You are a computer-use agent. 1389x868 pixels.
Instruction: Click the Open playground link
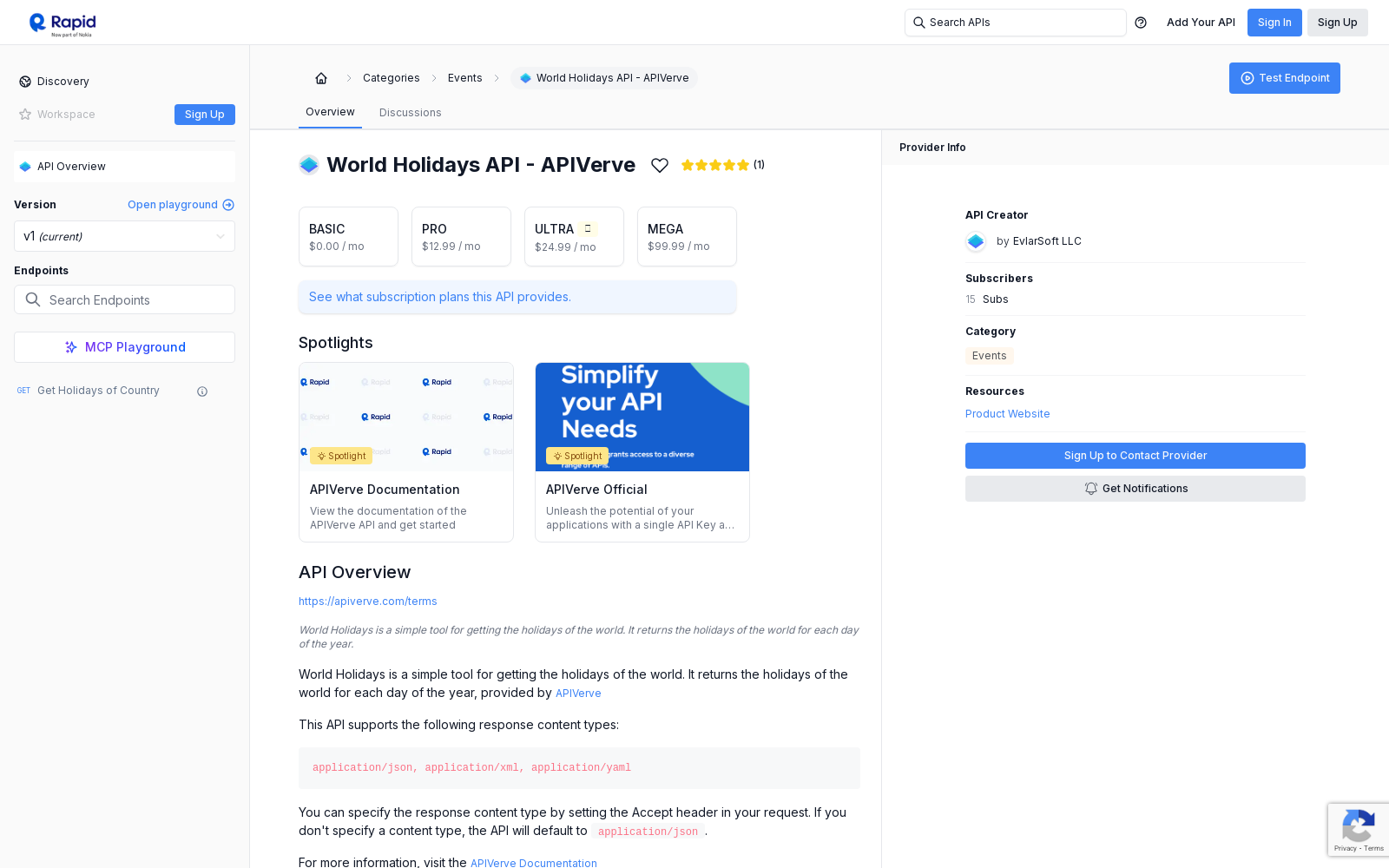[181, 205]
